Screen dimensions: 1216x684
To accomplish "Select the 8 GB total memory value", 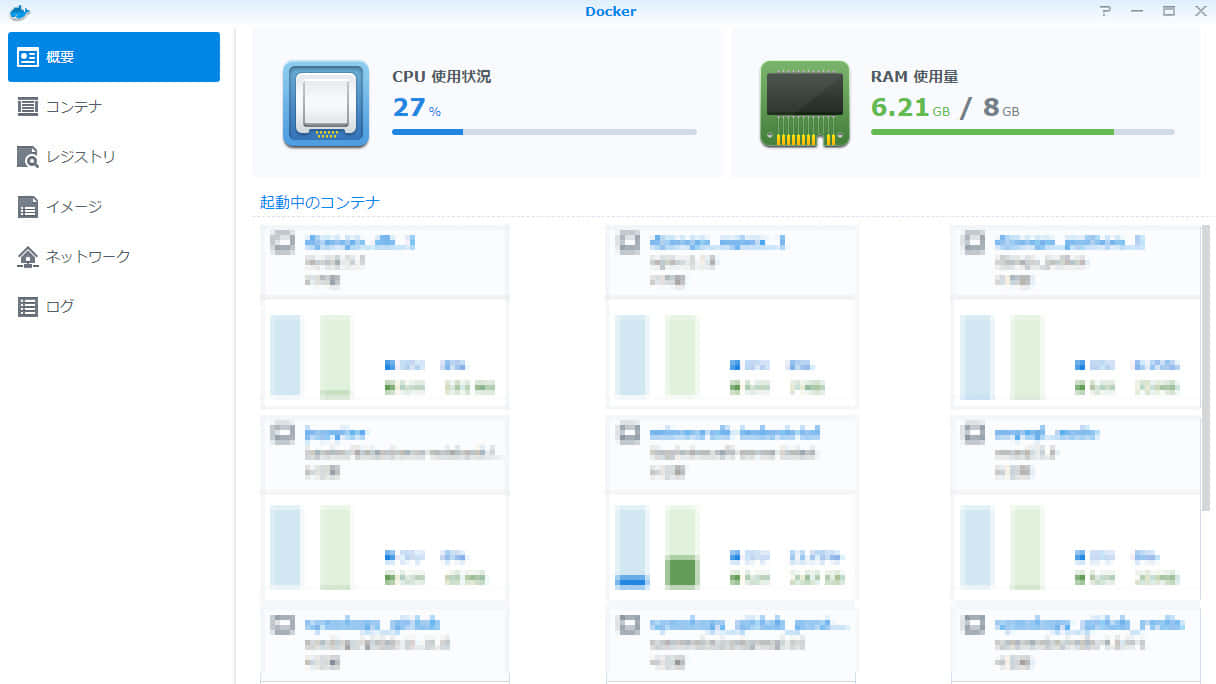I will [1001, 107].
